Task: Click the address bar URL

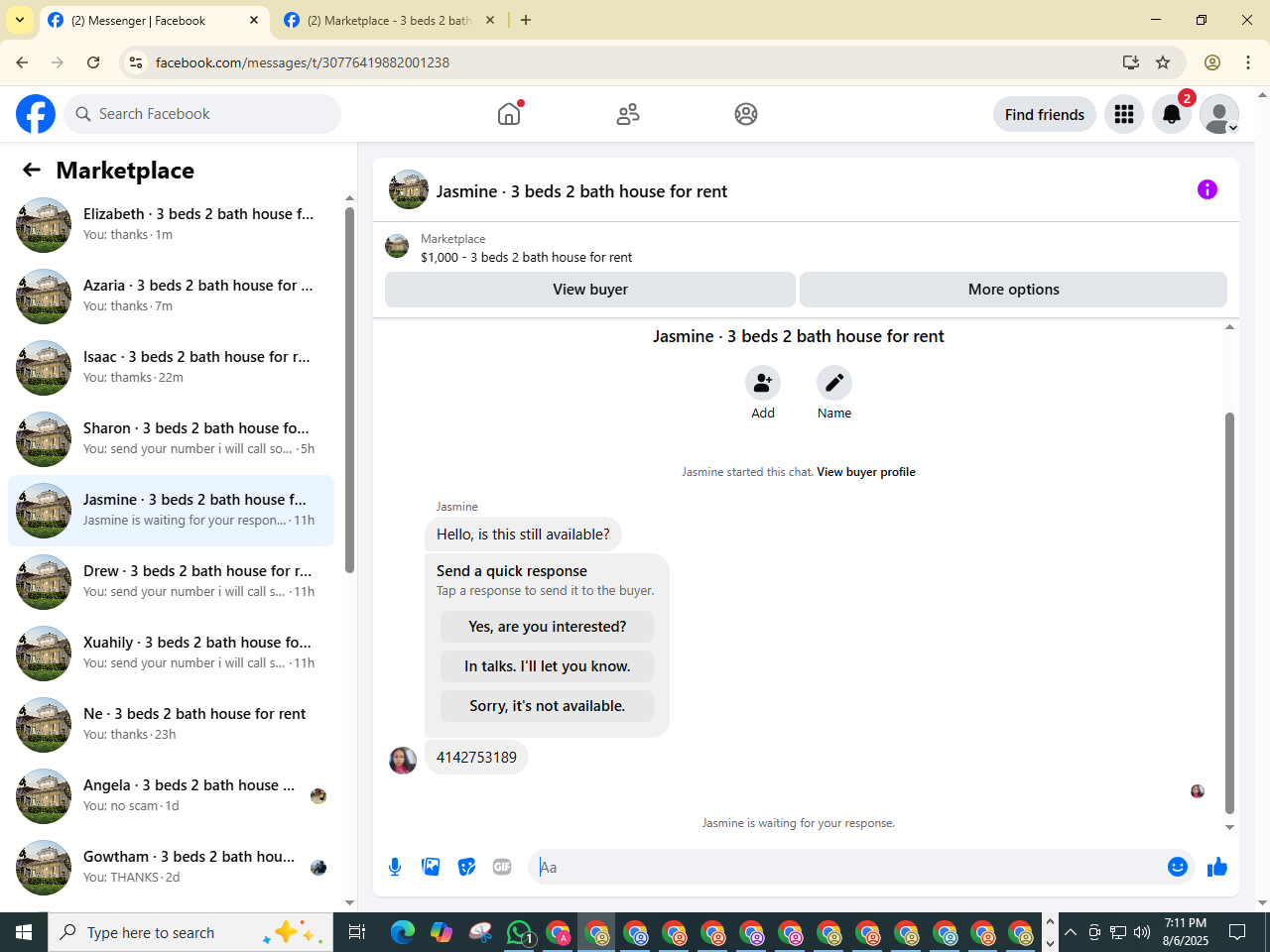Action: tap(303, 62)
